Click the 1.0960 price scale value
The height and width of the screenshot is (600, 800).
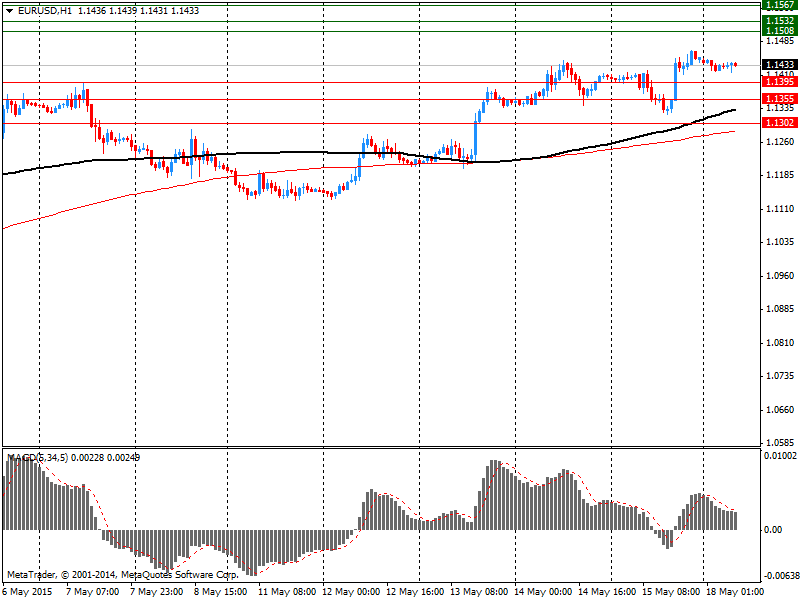pyautogui.click(x=780, y=276)
